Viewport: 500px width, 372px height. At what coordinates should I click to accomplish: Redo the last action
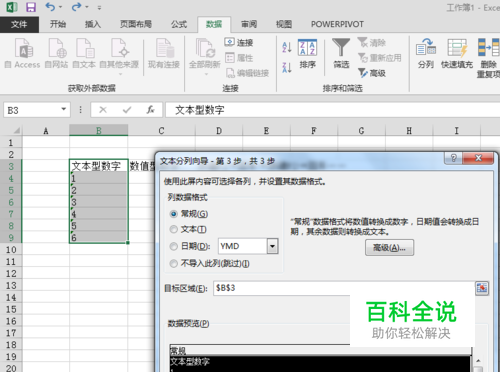click(x=77, y=7)
